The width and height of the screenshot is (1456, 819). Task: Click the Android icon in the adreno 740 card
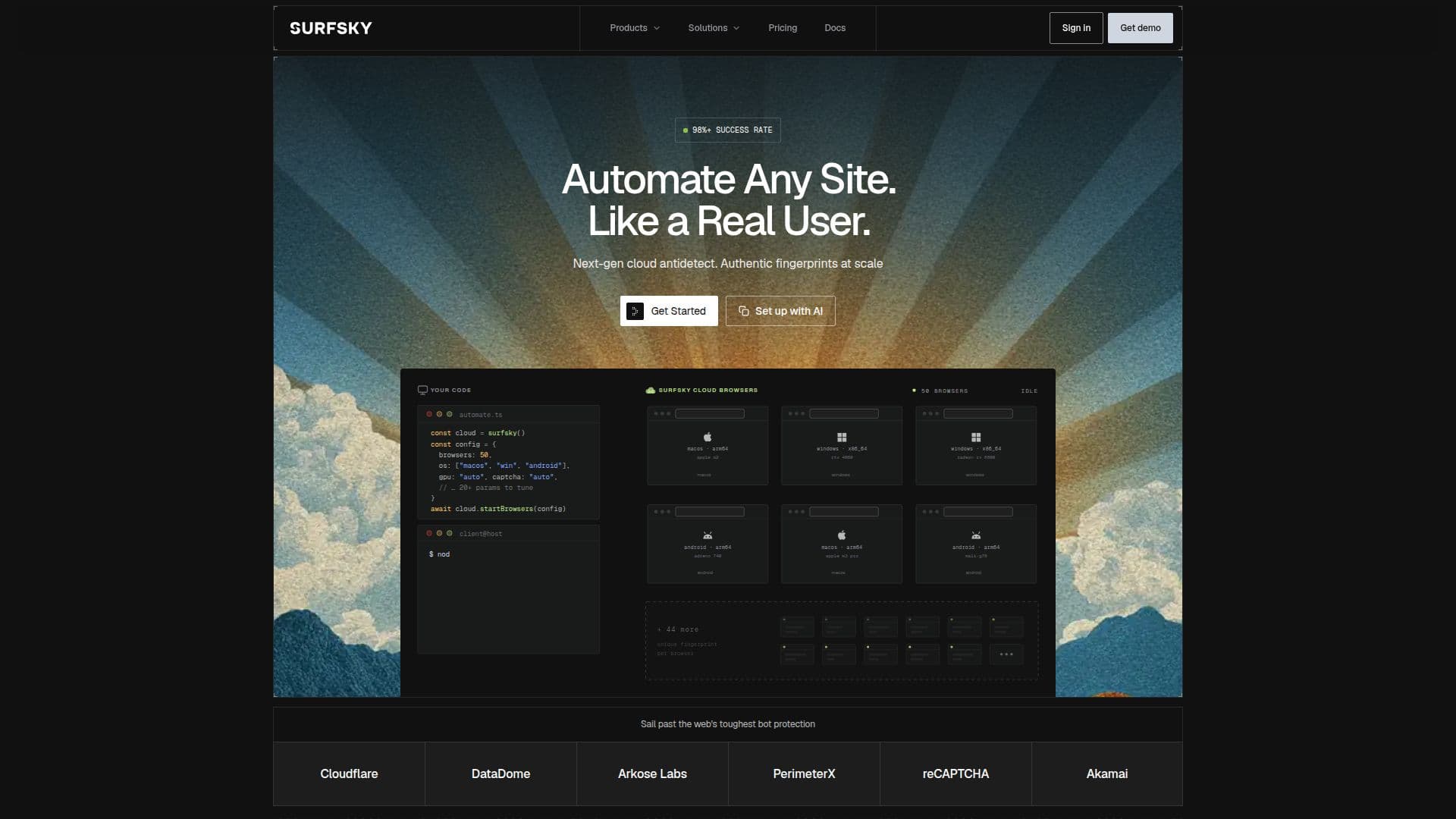708,535
